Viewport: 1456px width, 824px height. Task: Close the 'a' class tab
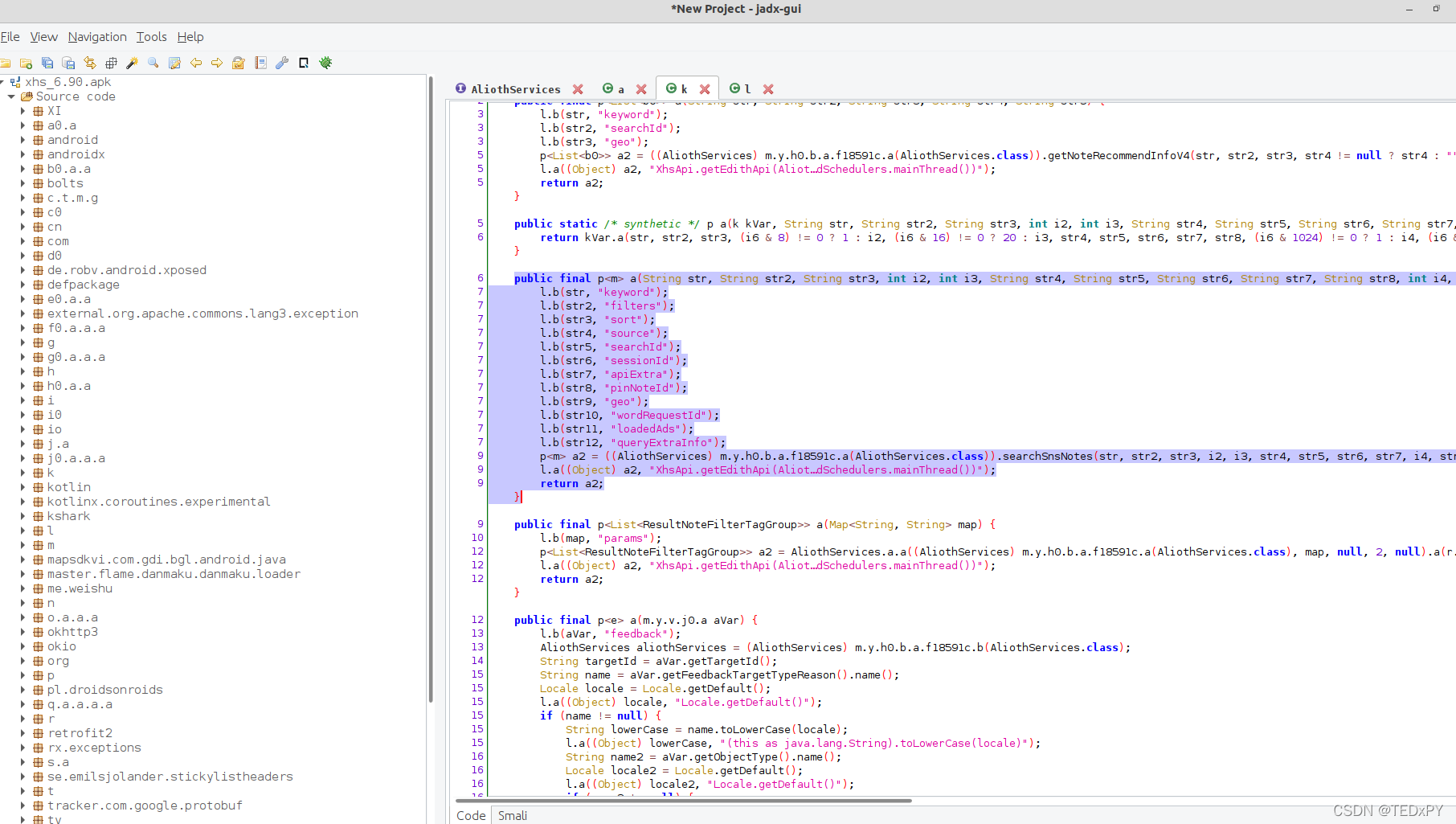(x=641, y=89)
